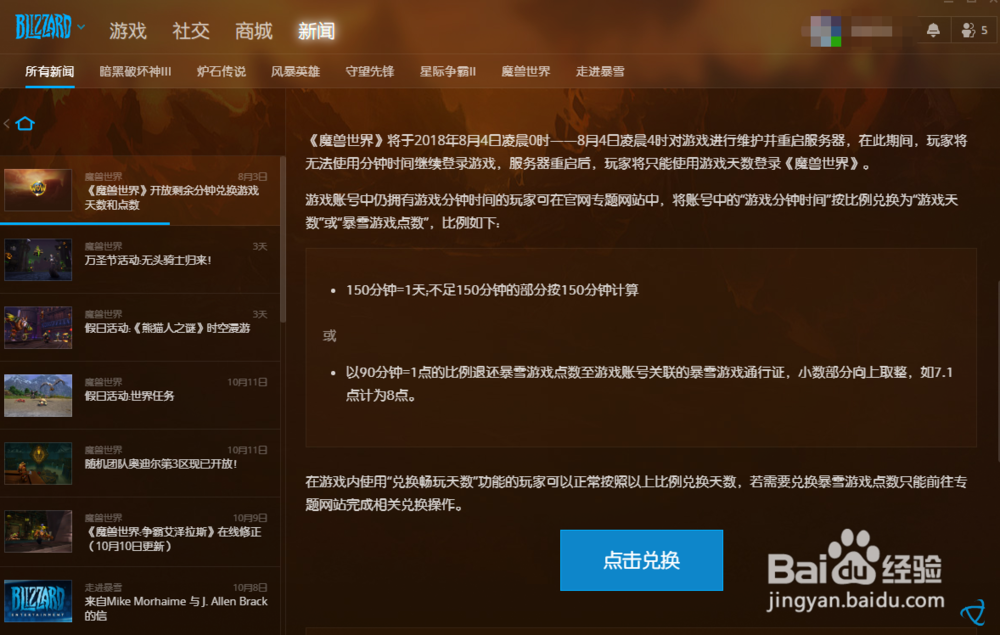Open news 假日活动:世界任务

coord(140,395)
